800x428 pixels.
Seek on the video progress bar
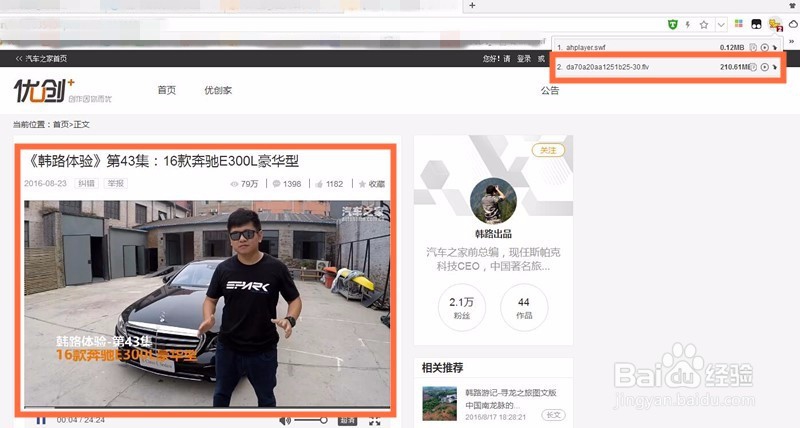coord(207,408)
